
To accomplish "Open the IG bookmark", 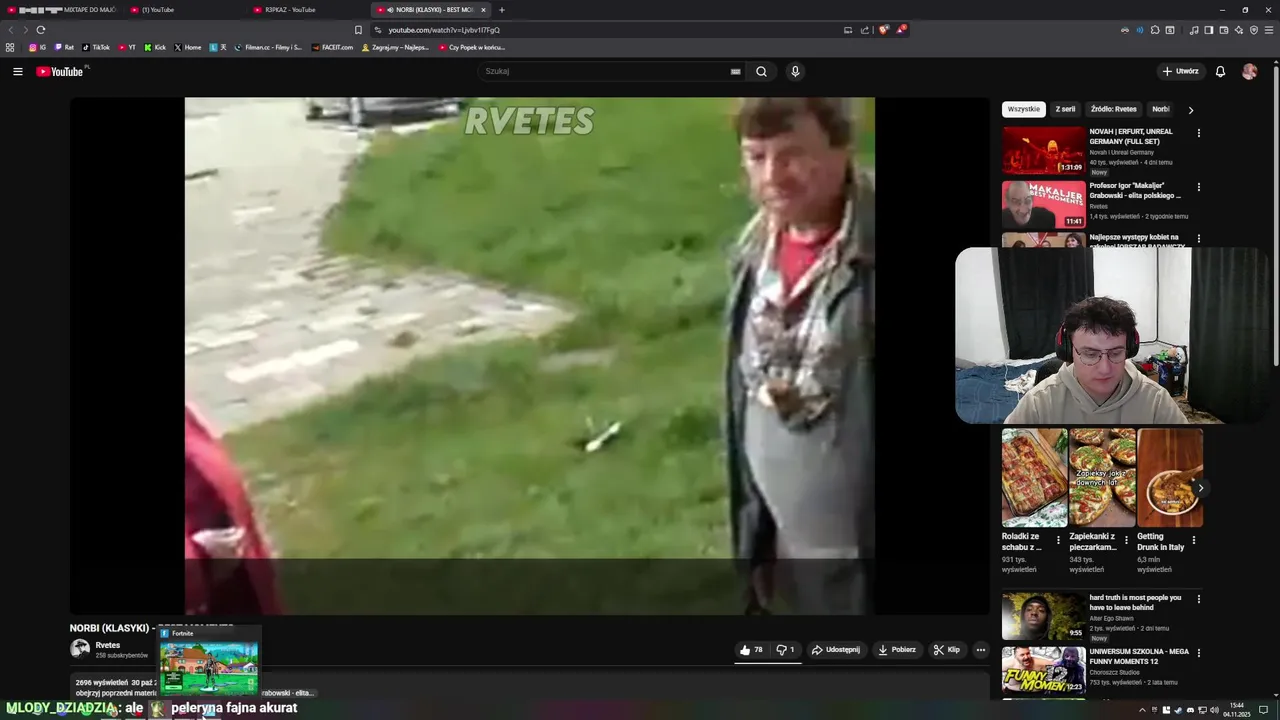I will (x=37, y=47).
